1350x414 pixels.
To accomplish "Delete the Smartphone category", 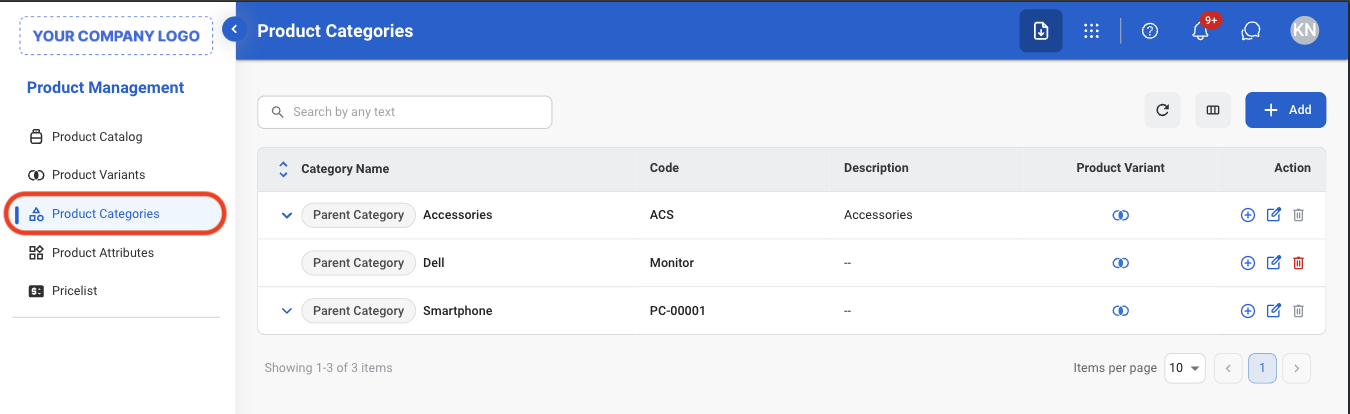I will [x=1299, y=311].
